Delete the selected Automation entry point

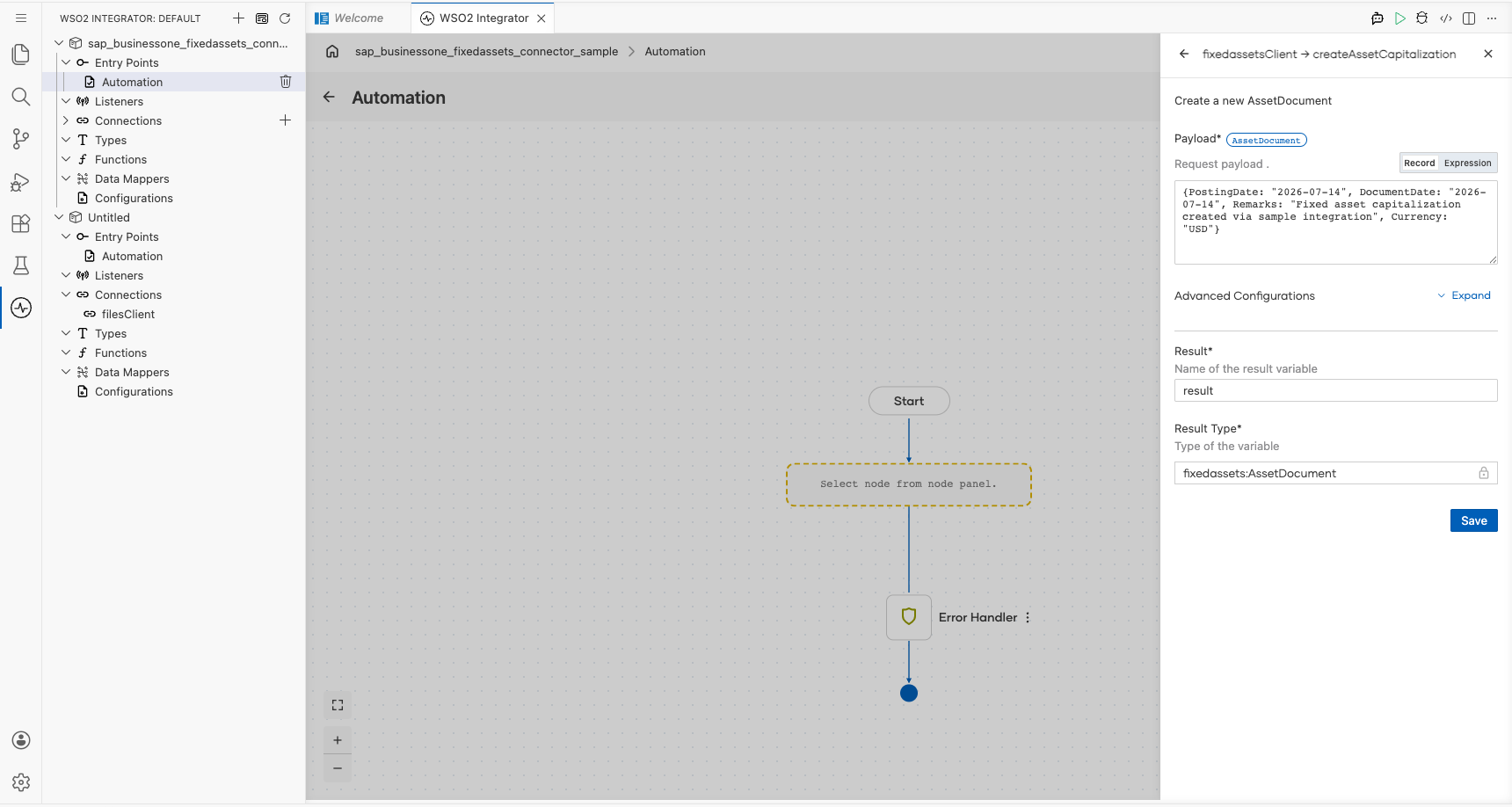point(286,82)
